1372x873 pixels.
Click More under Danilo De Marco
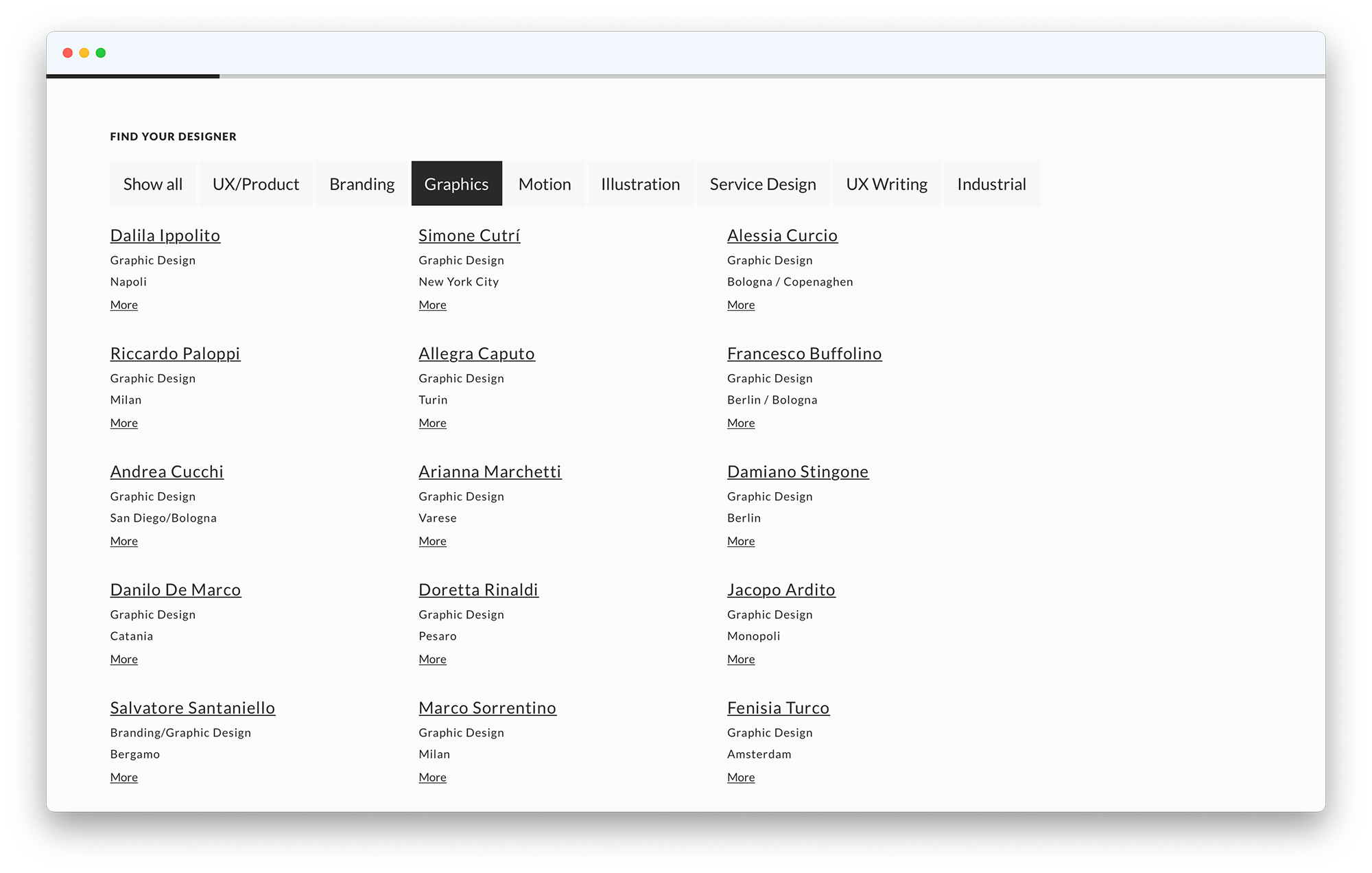124,659
